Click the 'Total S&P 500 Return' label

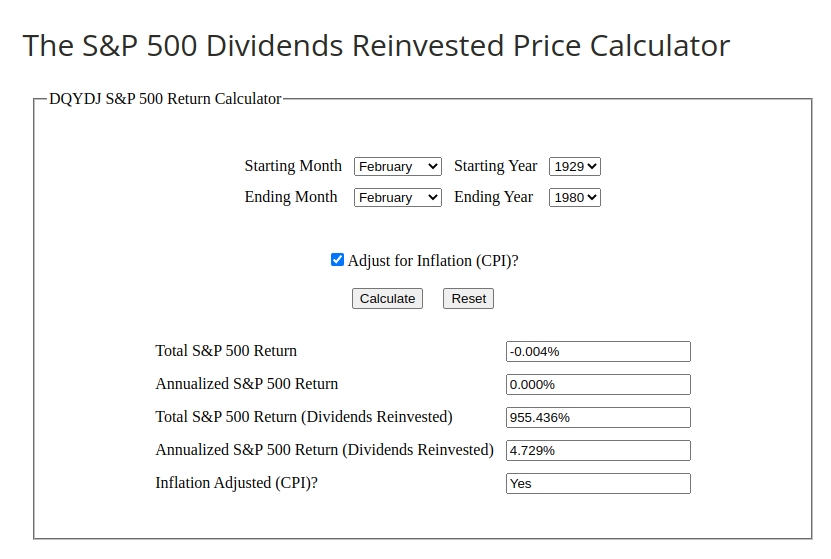click(x=226, y=351)
